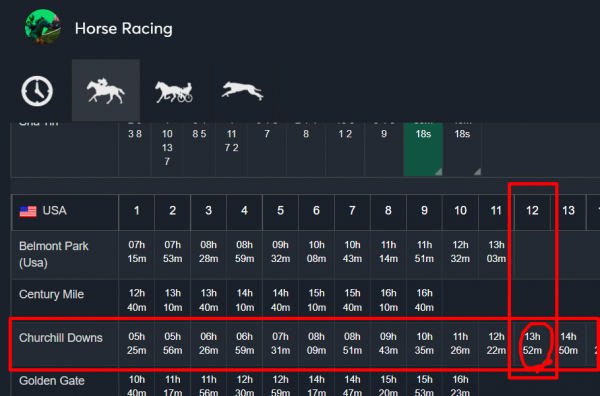This screenshot has width=600, height=396.
Task: Open the green highlighted 18s race cell
Action: (423, 149)
